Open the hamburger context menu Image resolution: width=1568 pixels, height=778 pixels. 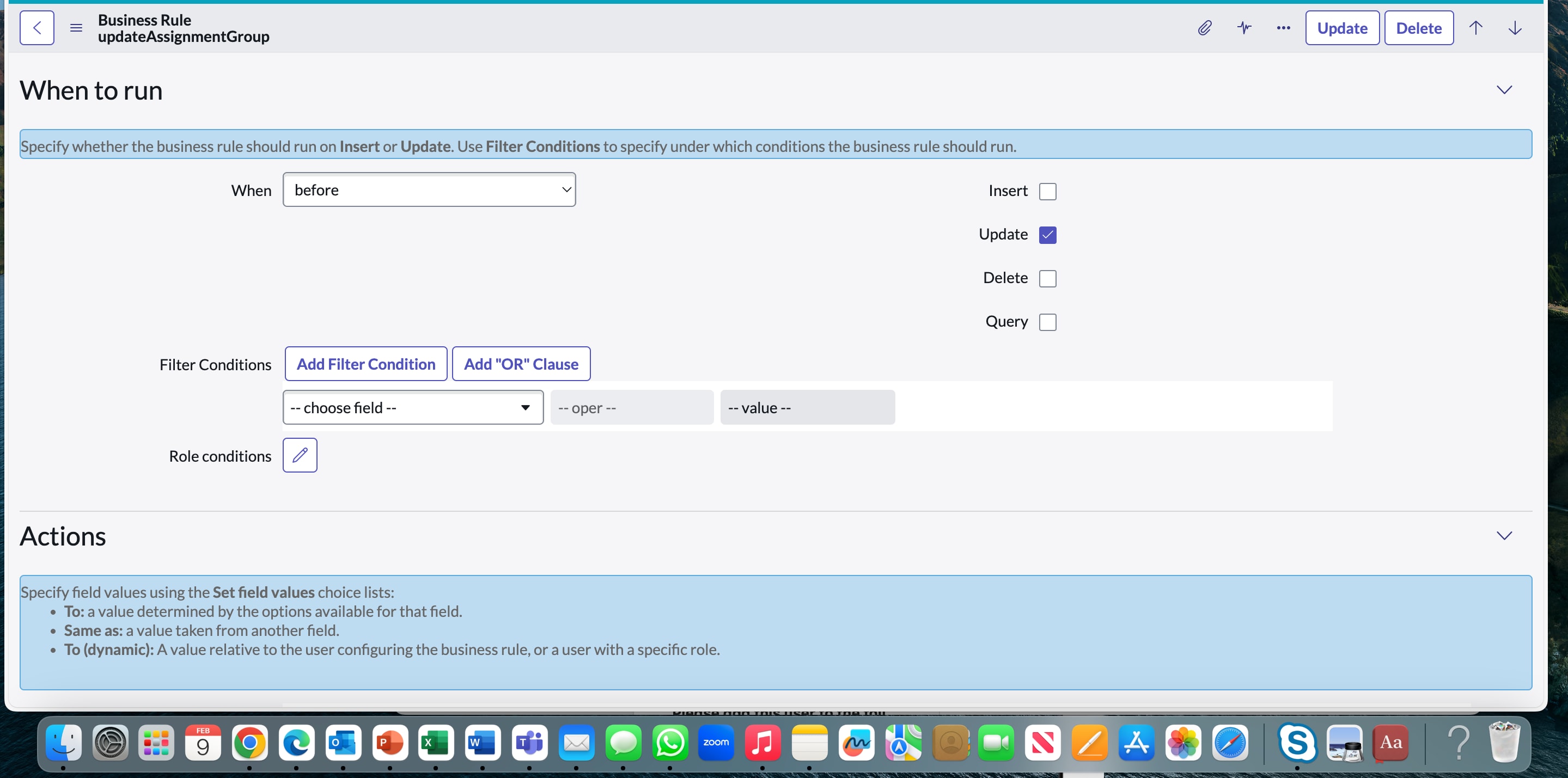point(76,27)
